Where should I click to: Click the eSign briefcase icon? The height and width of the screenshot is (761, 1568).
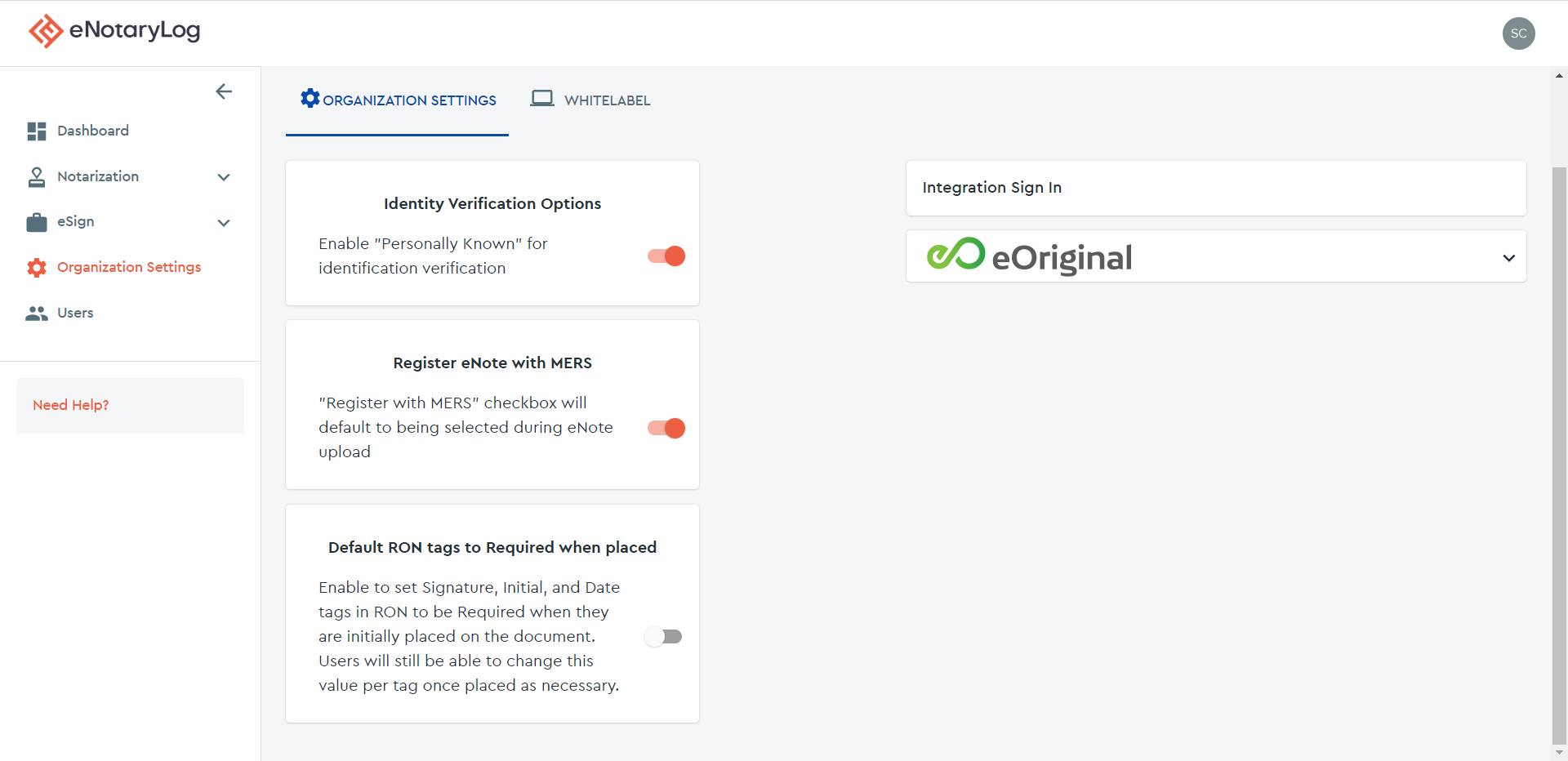[37, 222]
